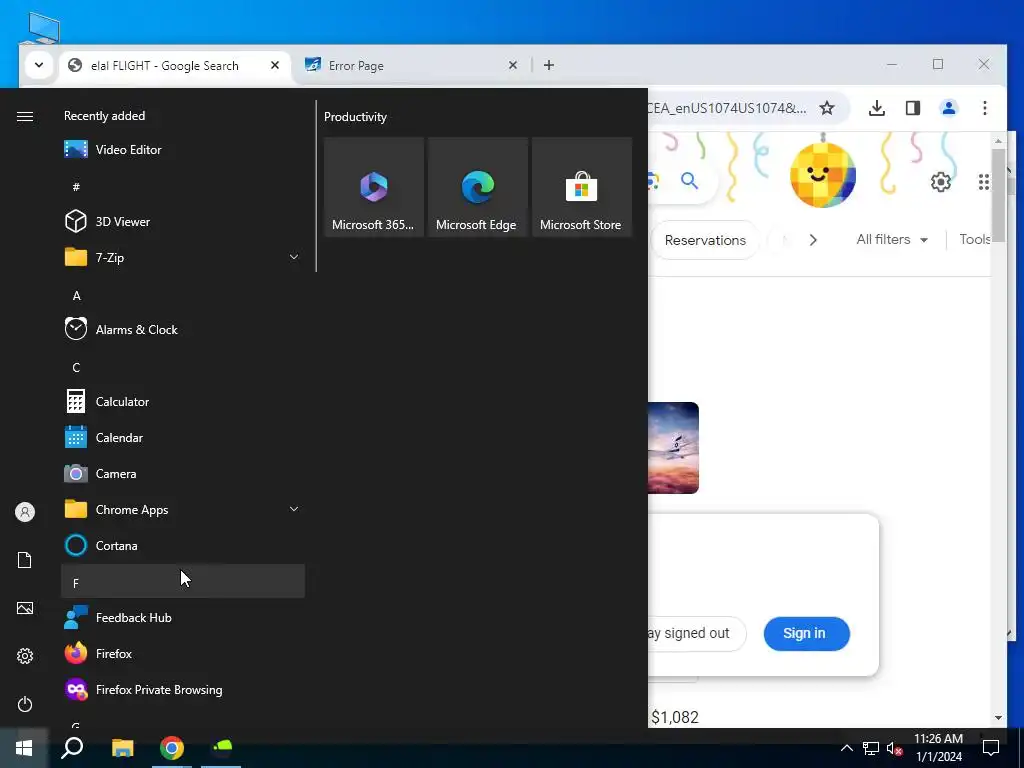
Task: Open the user account icon in Start
Action: (25, 512)
